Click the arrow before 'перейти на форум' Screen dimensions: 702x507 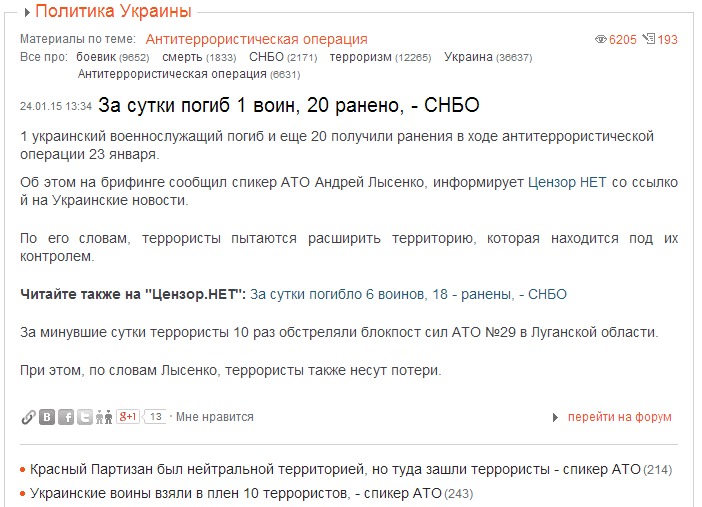[556, 417]
